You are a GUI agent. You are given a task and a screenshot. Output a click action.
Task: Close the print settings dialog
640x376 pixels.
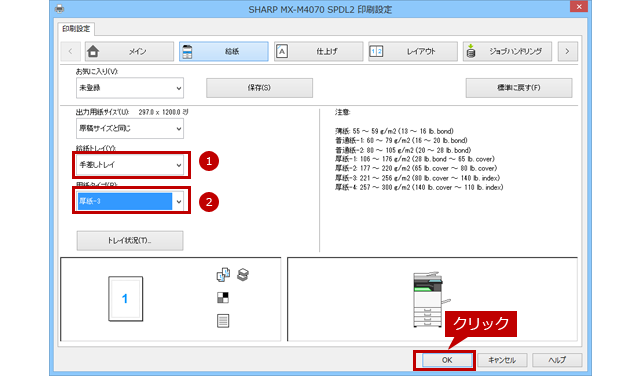pyautogui.click(x=579, y=7)
